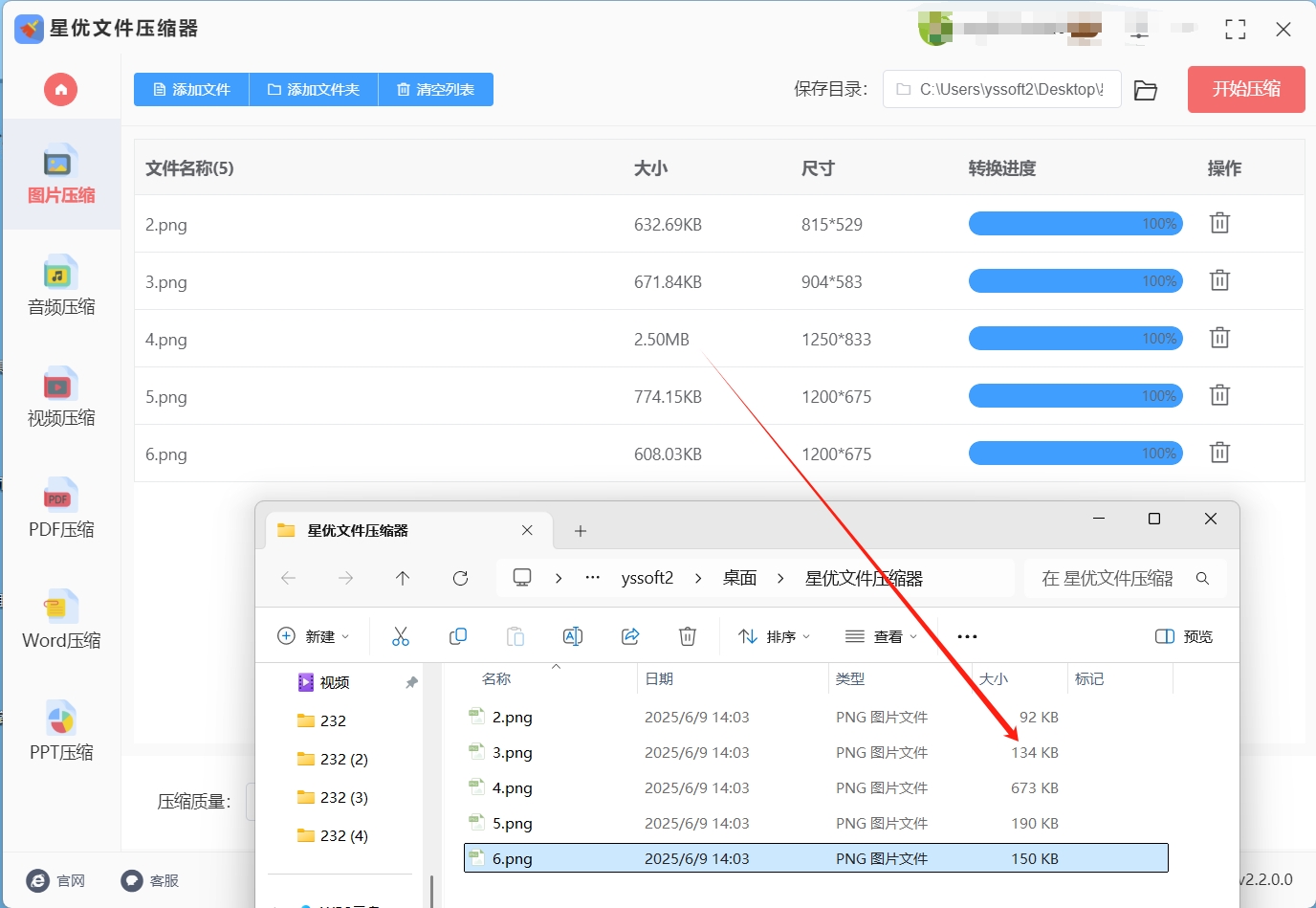The height and width of the screenshot is (908, 1316).
Task: Open 官网 official website link
Action: coord(55,880)
